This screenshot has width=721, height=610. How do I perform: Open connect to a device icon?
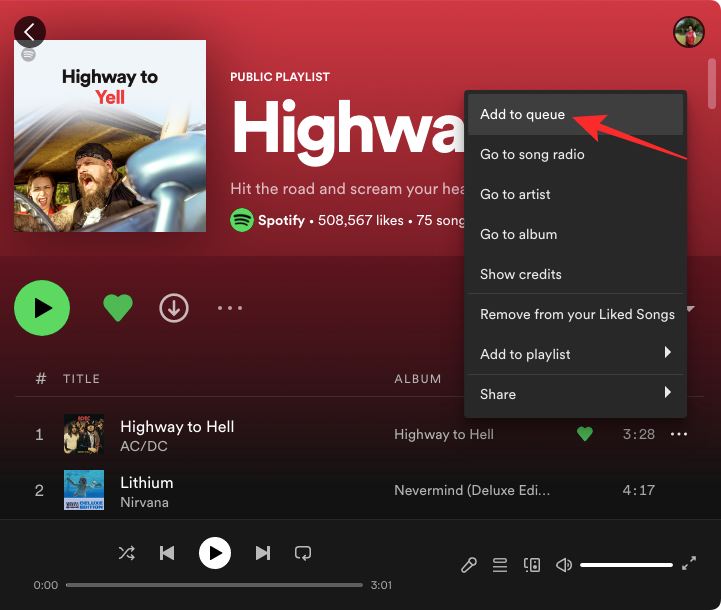[x=532, y=565]
